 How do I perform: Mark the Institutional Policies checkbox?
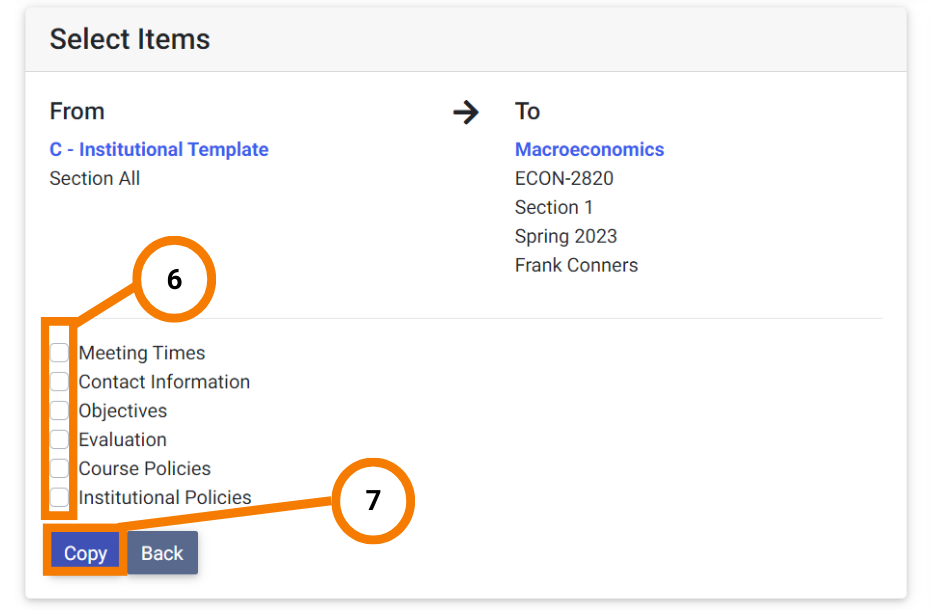(59, 497)
